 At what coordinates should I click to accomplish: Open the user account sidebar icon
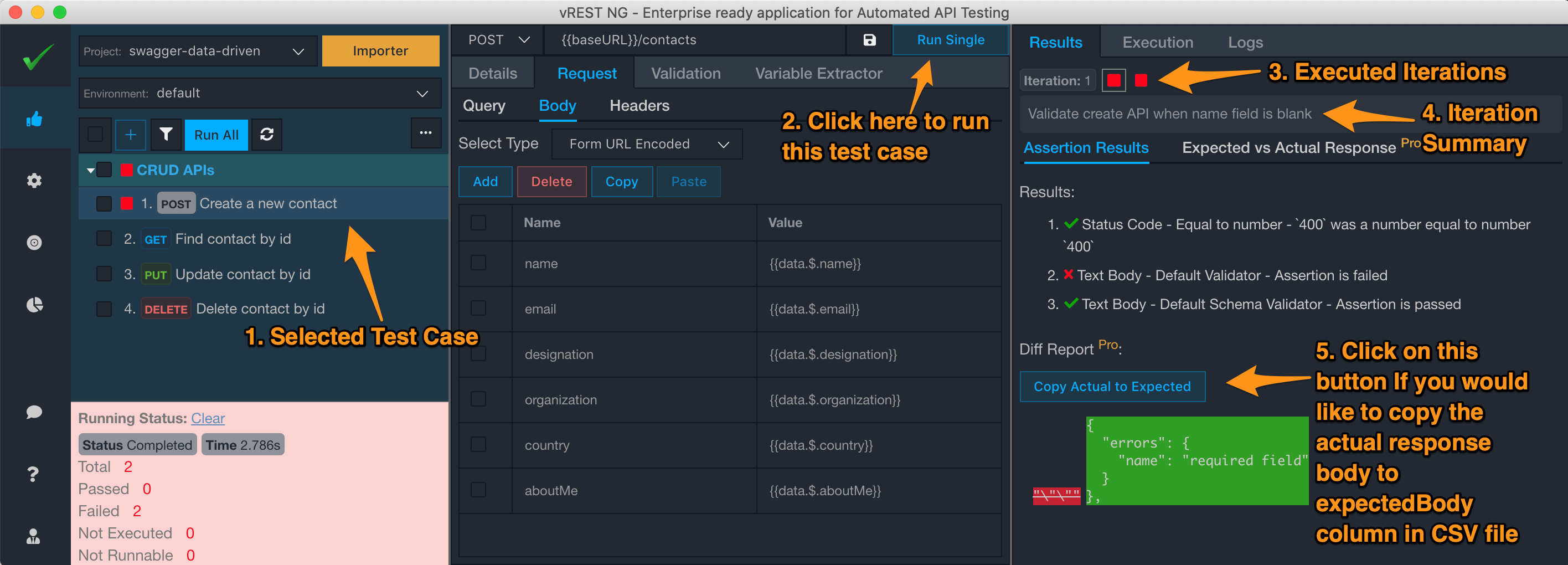33,536
